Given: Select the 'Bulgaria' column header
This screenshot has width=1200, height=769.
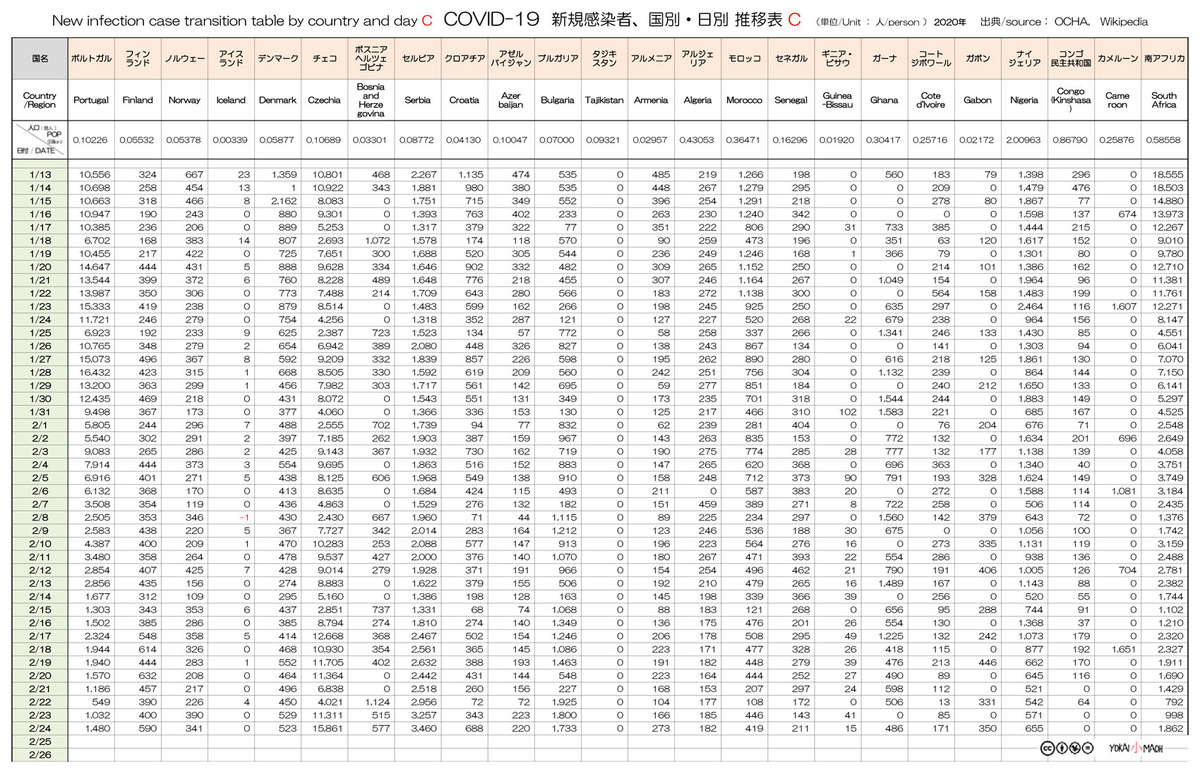Looking at the screenshot, I should pos(557,101).
